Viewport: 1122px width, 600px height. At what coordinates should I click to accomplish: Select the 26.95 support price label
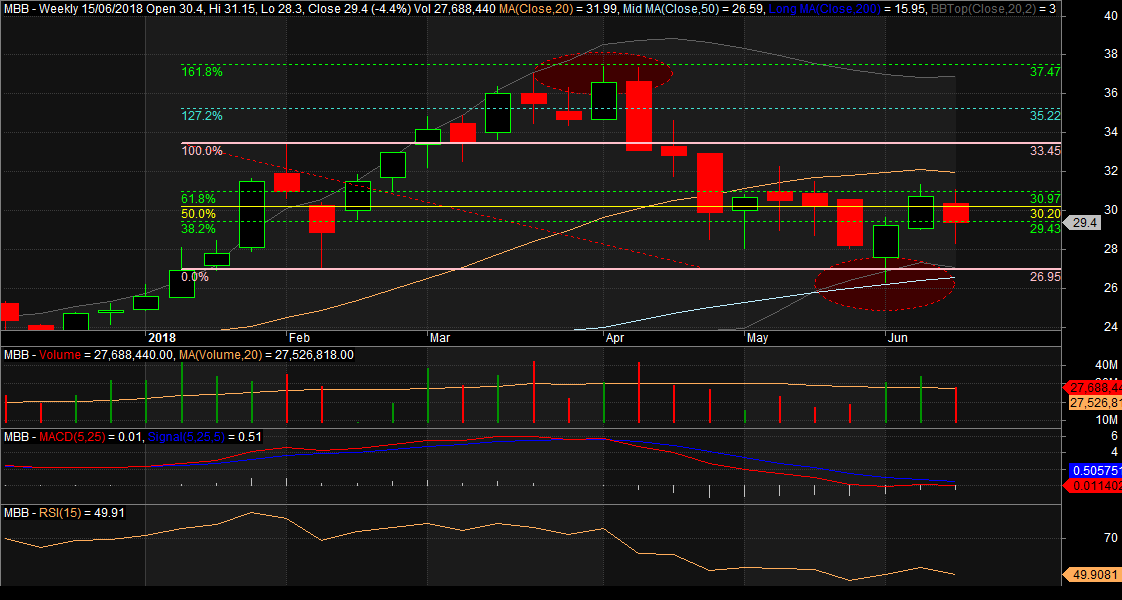coord(1044,277)
